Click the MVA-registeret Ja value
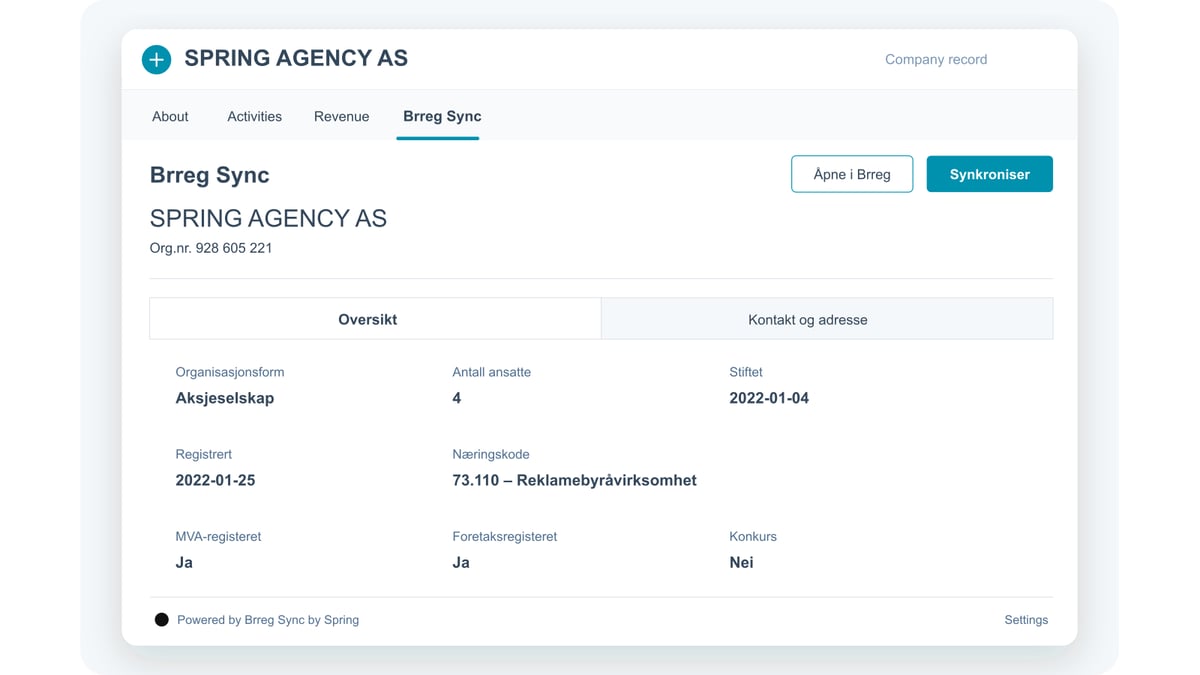1200x675 pixels. 184,562
